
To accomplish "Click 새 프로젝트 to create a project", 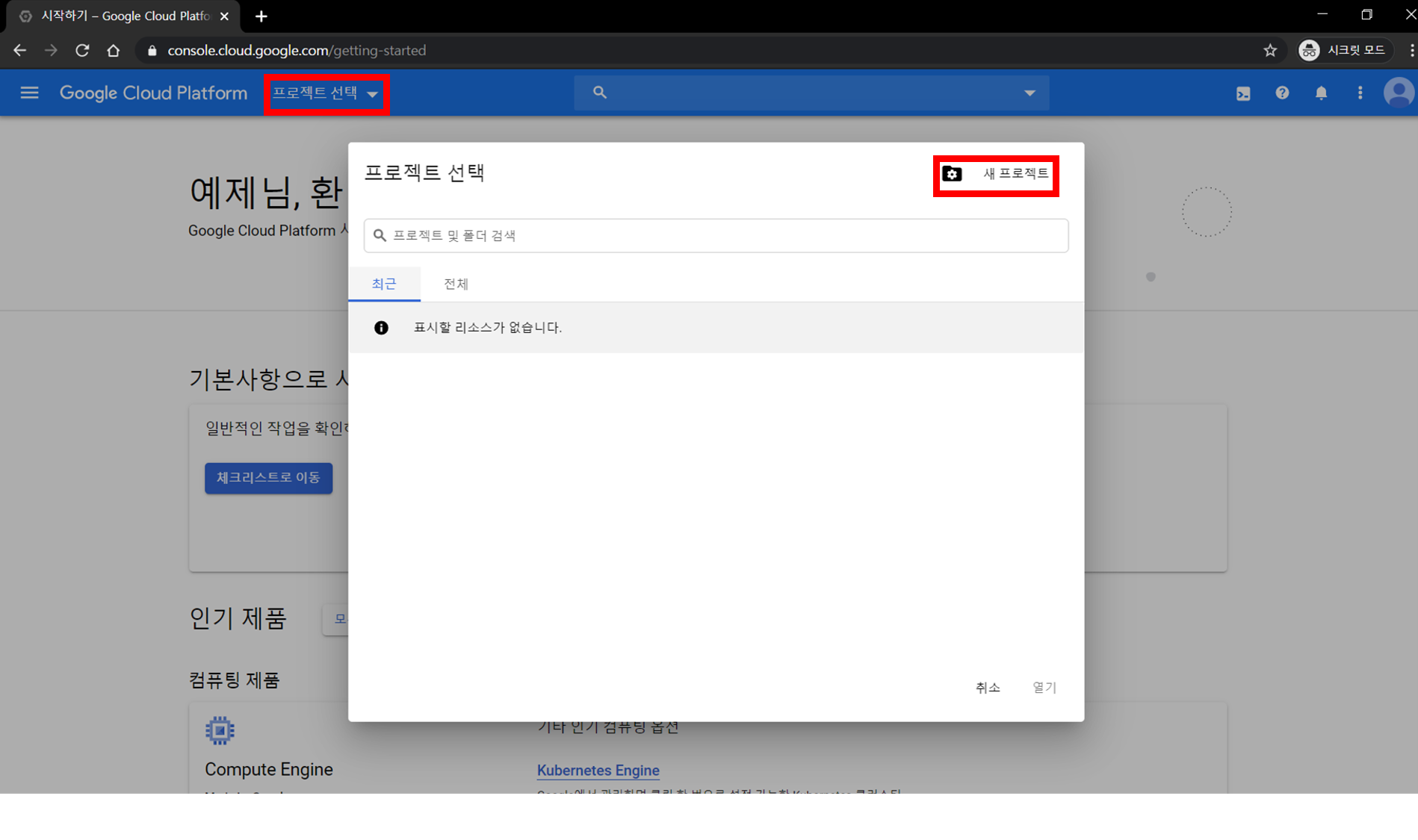I will (x=995, y=174).
